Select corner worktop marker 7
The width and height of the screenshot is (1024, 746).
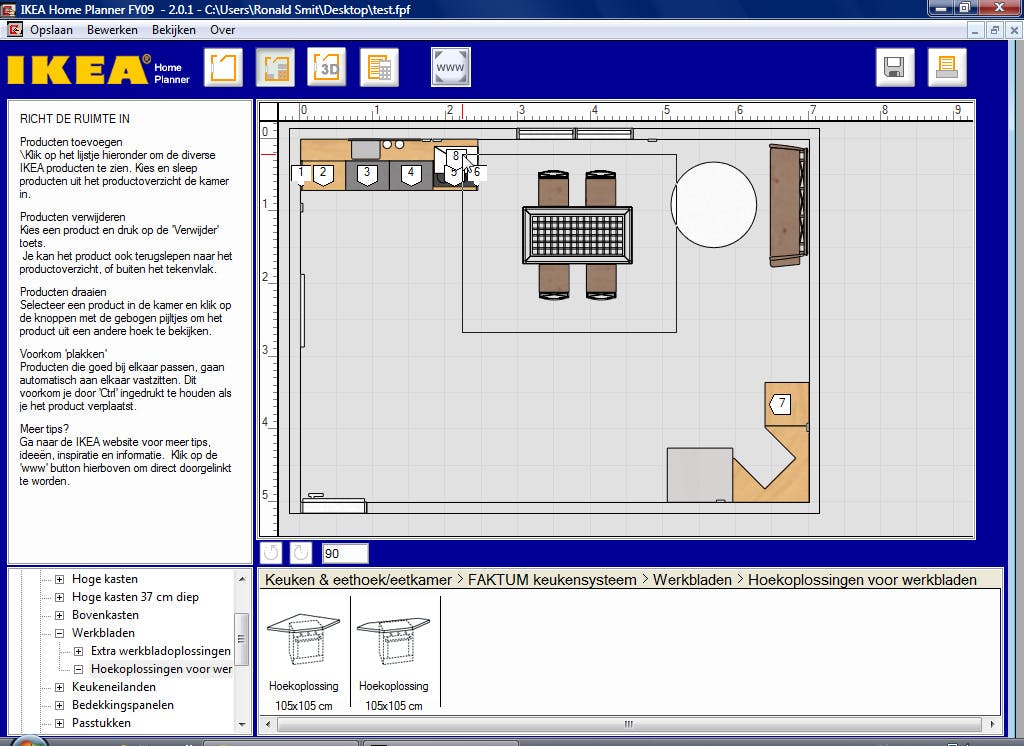(780, 404)
